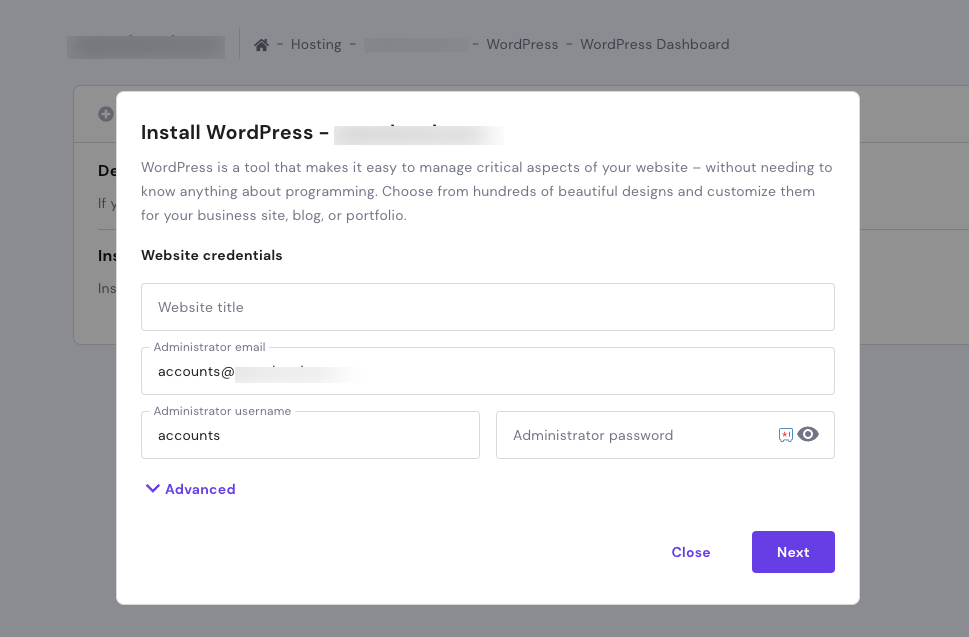The image size is (969, 637).
Task: Click the Administrator password field
Action: [x=665, y=435]
